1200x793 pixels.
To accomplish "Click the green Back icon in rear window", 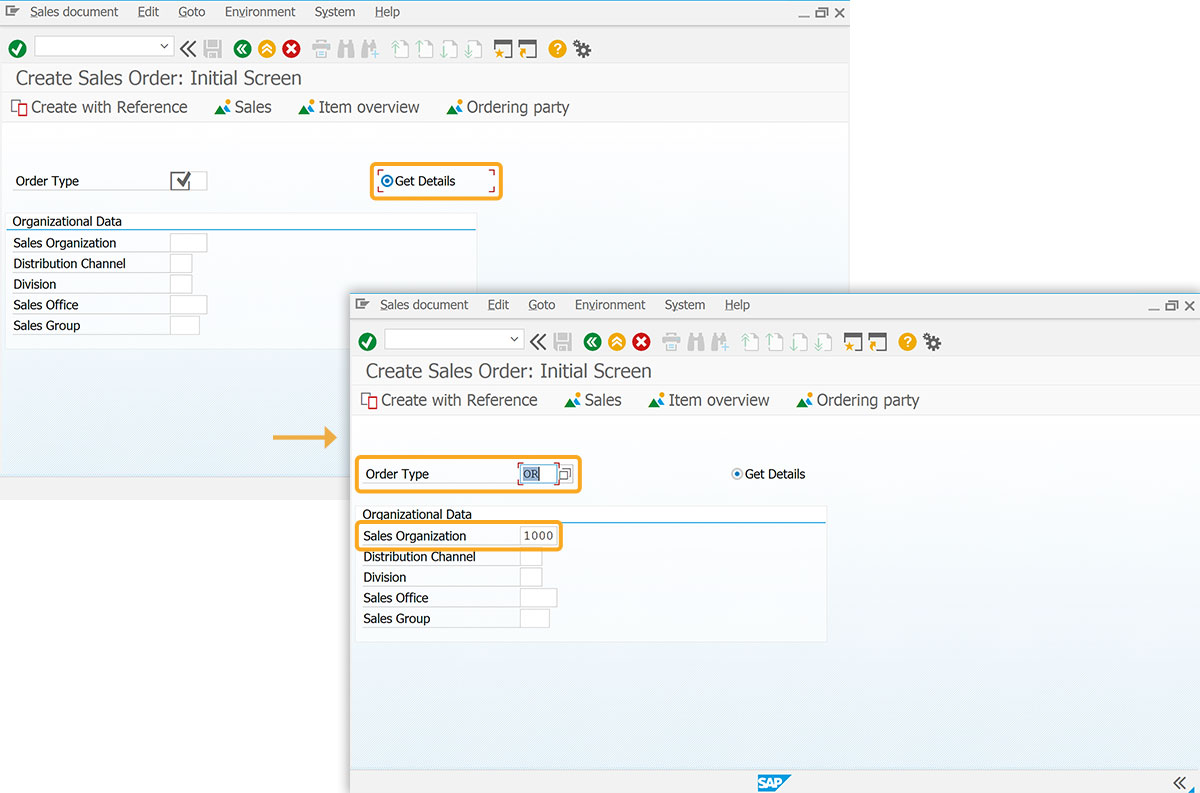I will tap(242, 48).
